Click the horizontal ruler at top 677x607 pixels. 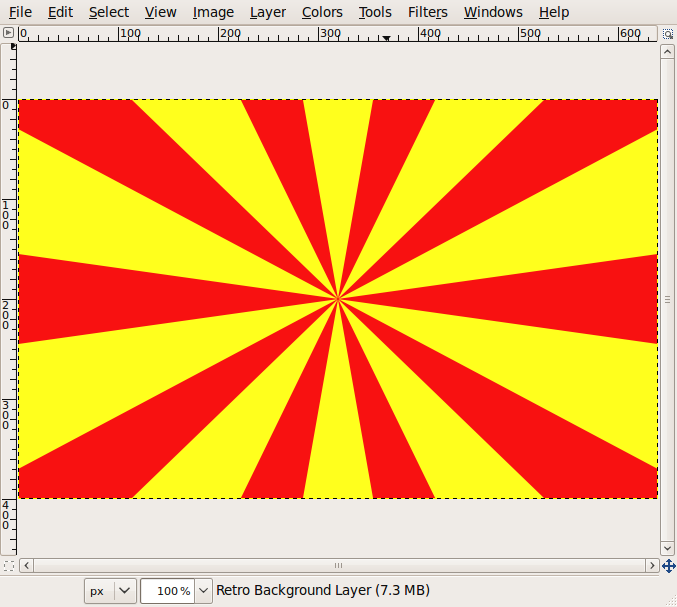338,34
